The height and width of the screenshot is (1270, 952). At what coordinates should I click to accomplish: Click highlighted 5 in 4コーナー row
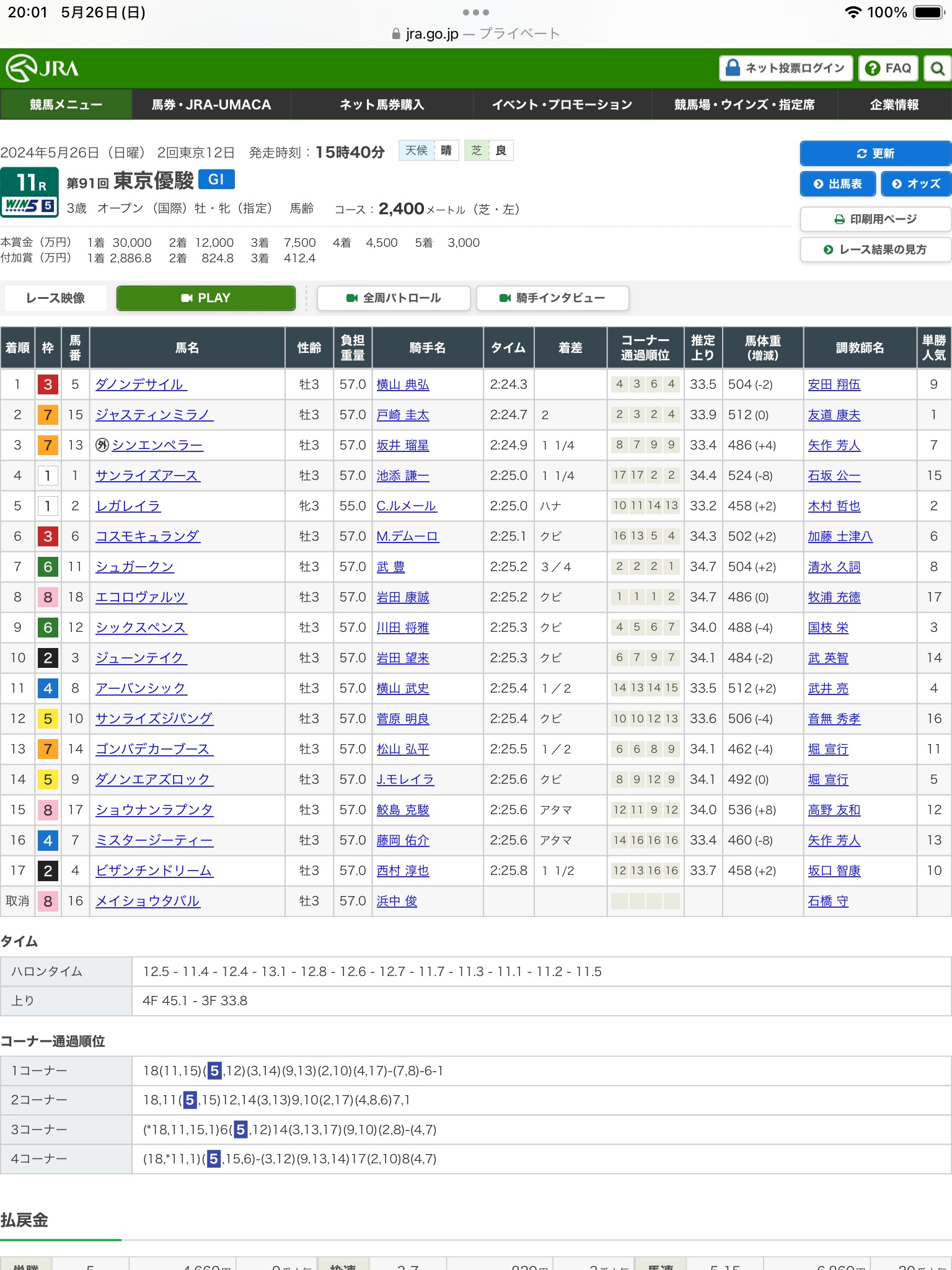pos(214,1158)
